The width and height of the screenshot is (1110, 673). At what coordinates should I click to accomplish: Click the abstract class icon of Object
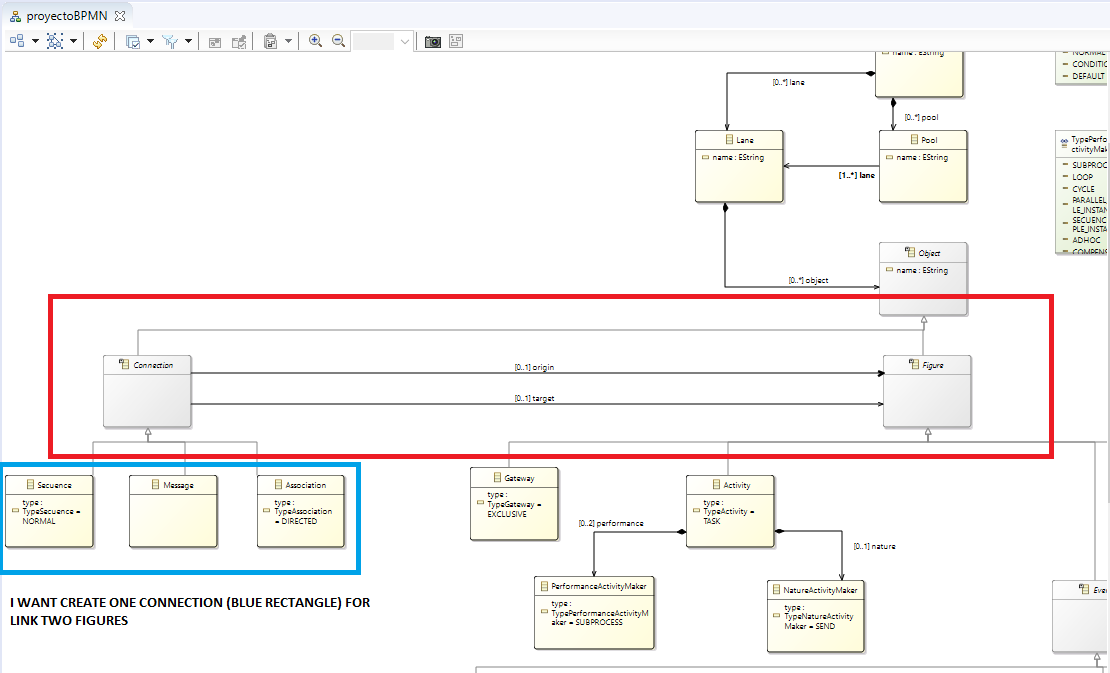coord(910,253)
